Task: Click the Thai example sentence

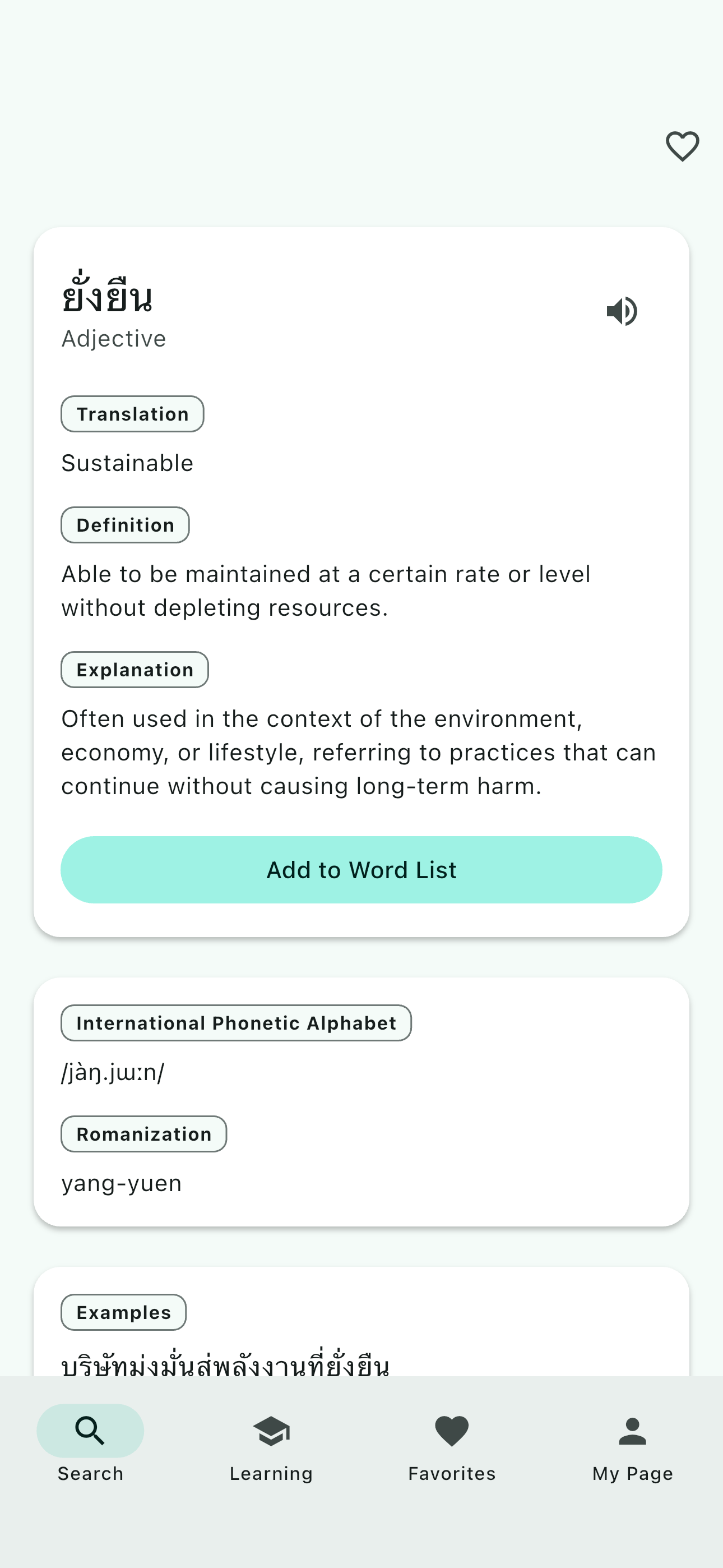Action: (225, 1366)
